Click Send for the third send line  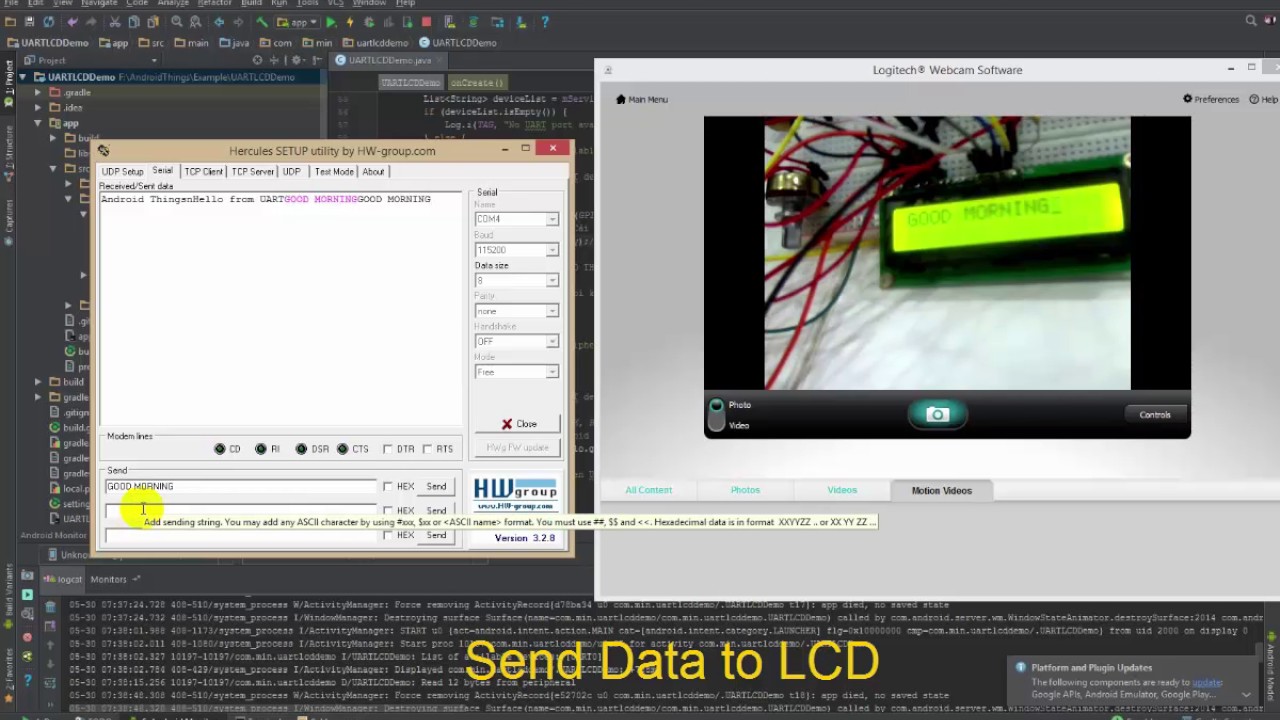pyautogui.click(x=436, y=535)
